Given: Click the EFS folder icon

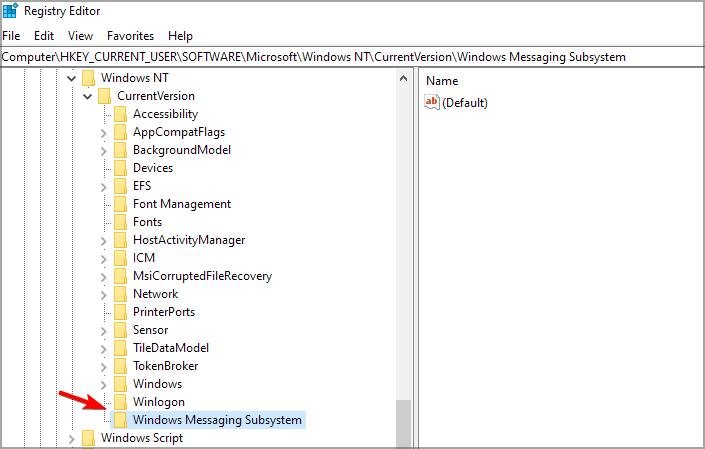Looking at the screenshot, I should 120,186.
